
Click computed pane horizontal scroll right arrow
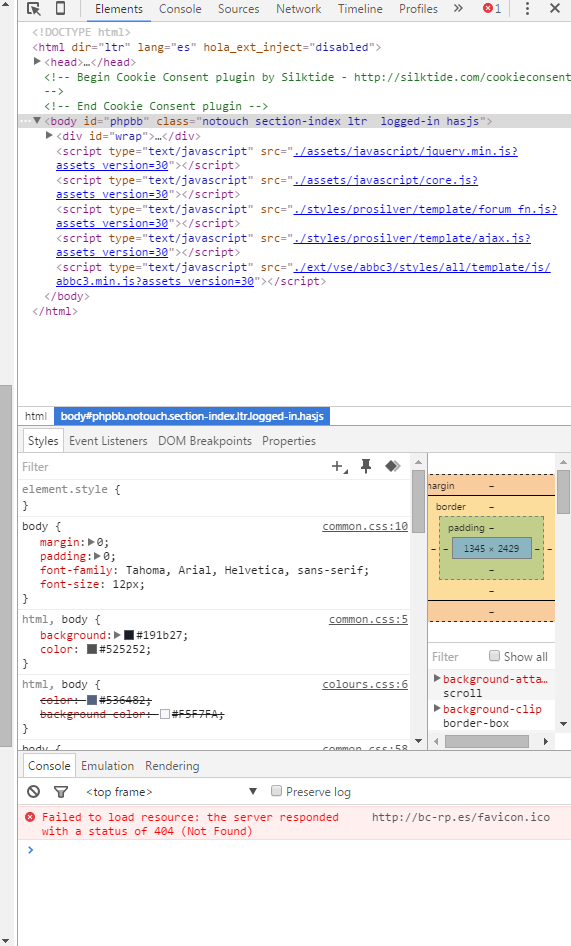(545, 741)
